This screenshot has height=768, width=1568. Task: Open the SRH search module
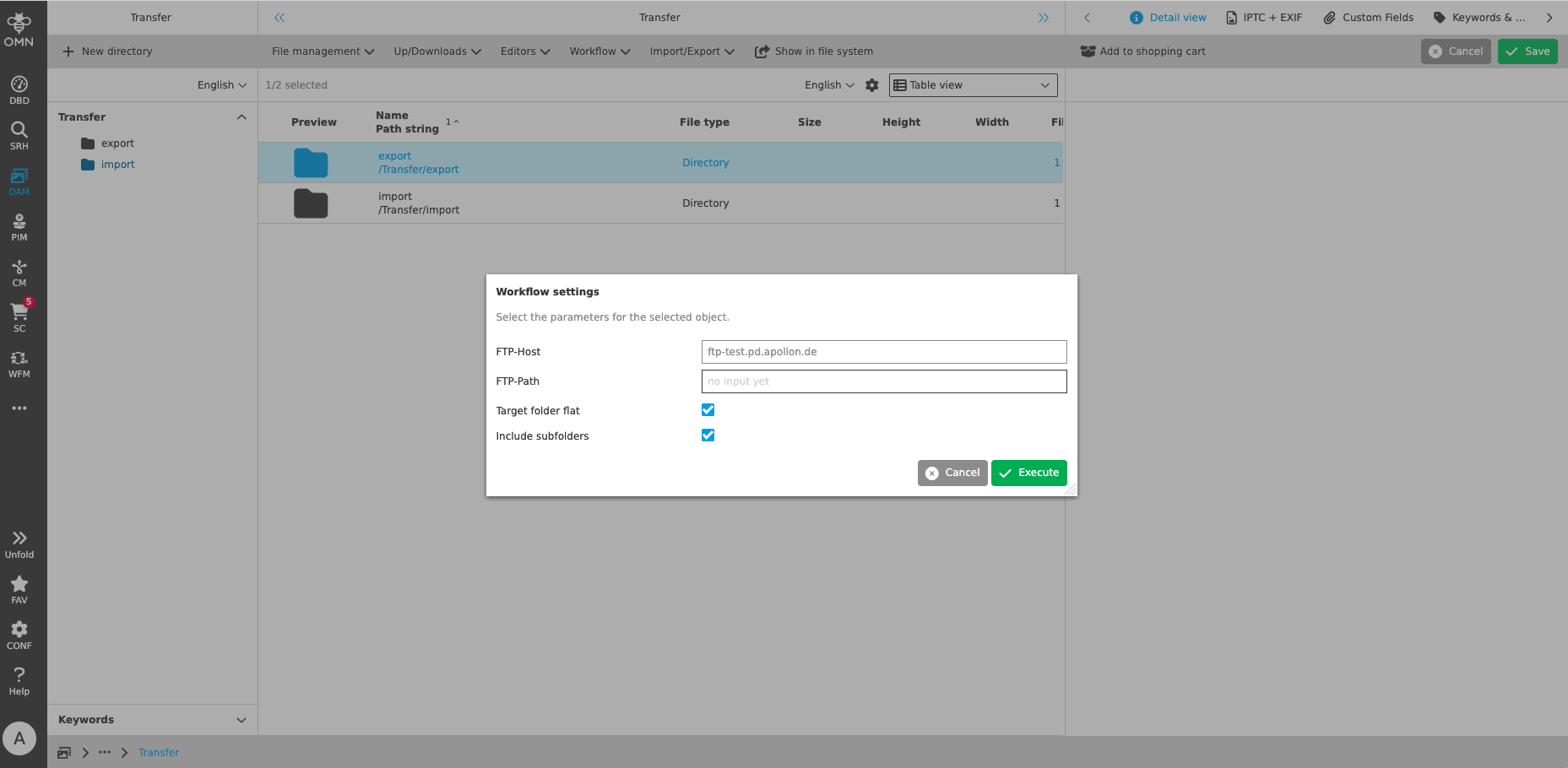click(19, 135)
